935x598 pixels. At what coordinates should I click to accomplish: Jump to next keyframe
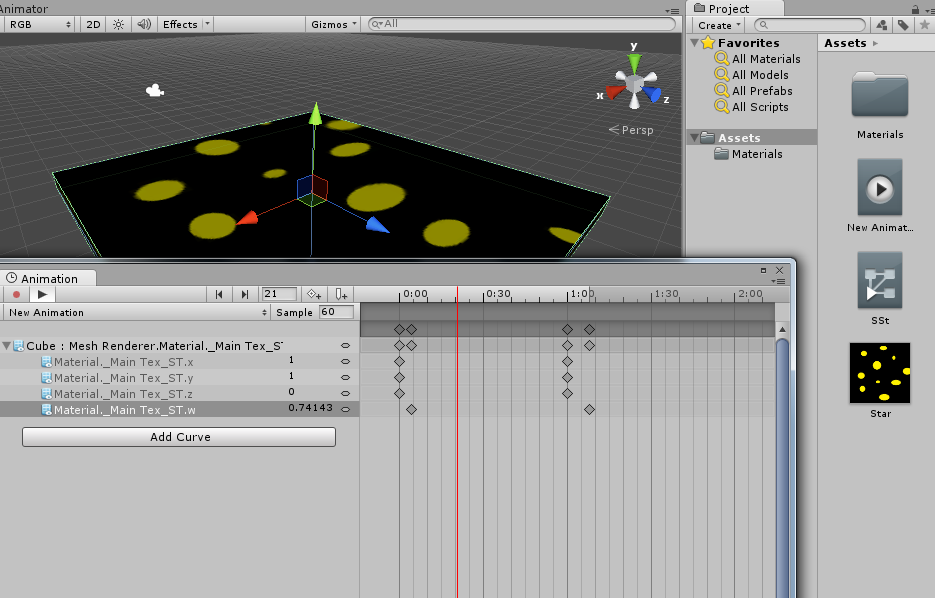point(244,295)
